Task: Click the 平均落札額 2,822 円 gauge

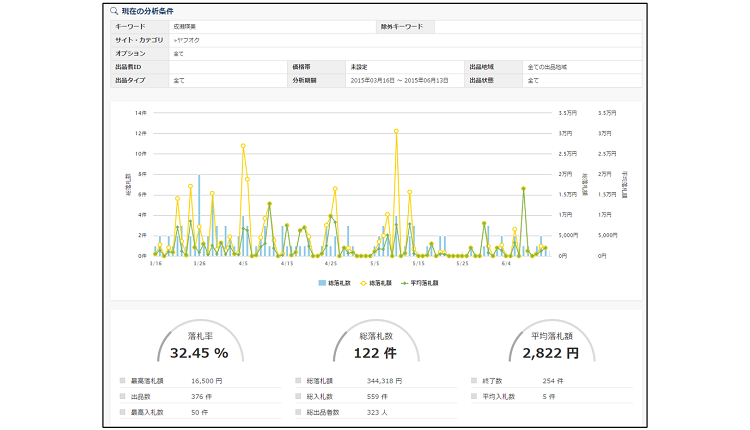Action: tap(552, 346)
